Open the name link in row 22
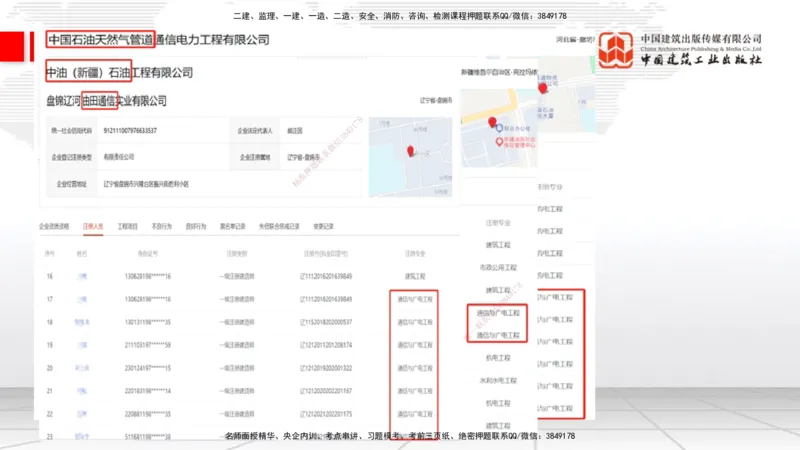This screenshot has width=800, height=450. pyautogui.click(x=82, y=414)
